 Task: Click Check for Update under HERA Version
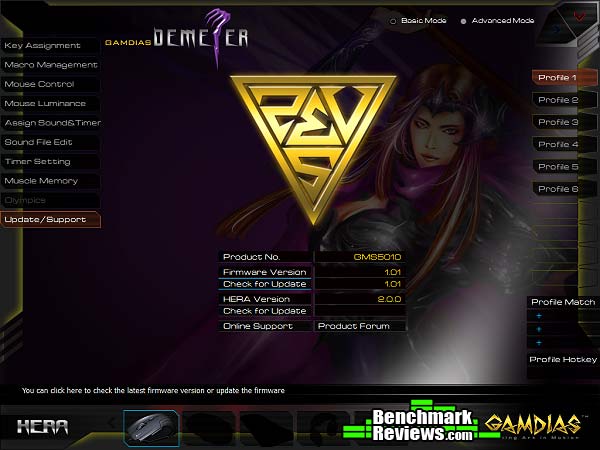[x=265, y=311]
